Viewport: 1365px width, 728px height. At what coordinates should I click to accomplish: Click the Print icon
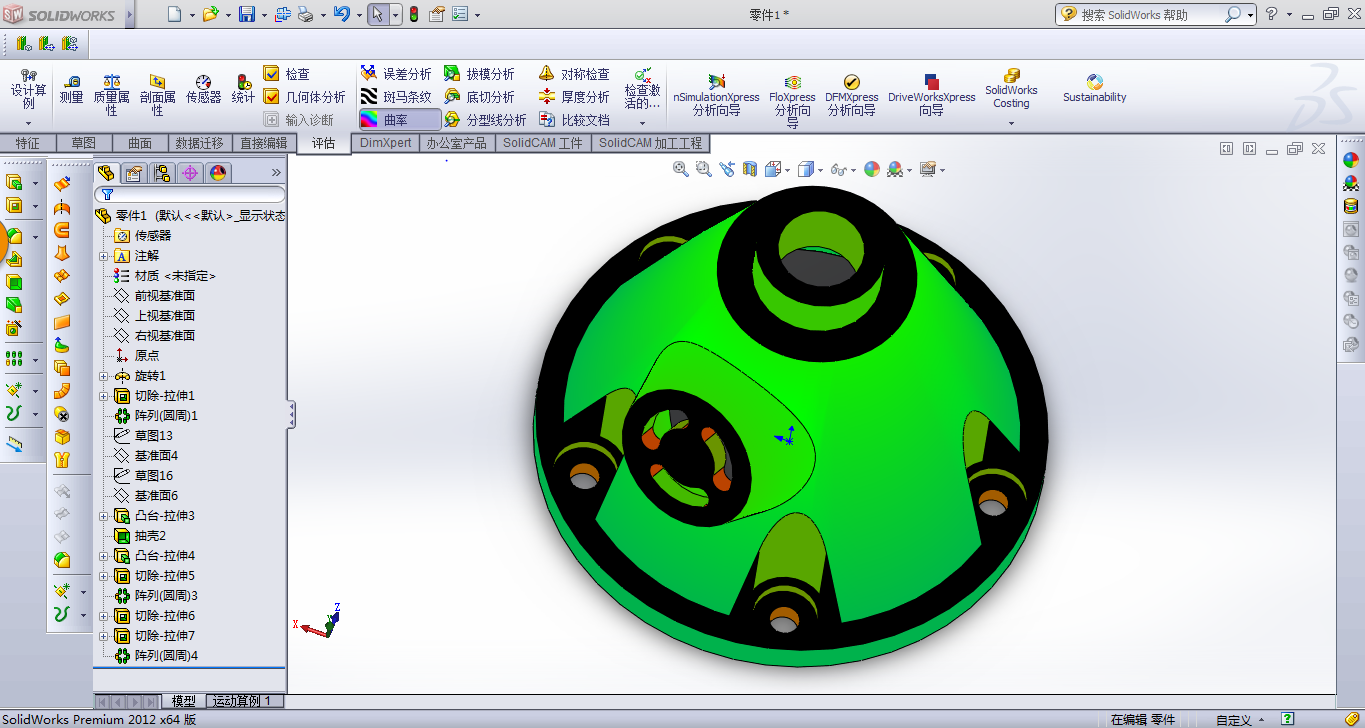pos(306,14)
